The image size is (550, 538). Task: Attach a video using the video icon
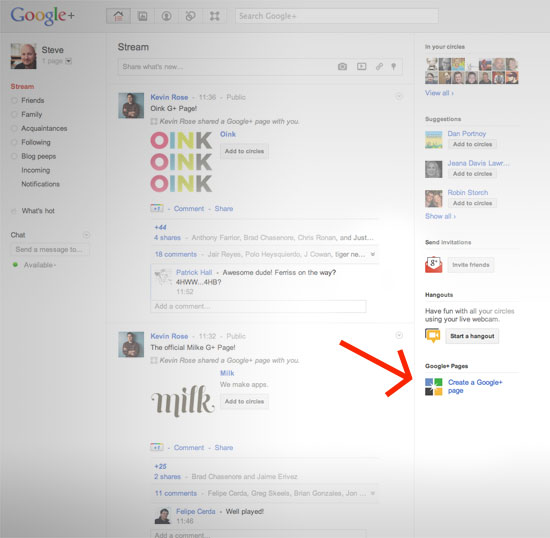[362, 67]
